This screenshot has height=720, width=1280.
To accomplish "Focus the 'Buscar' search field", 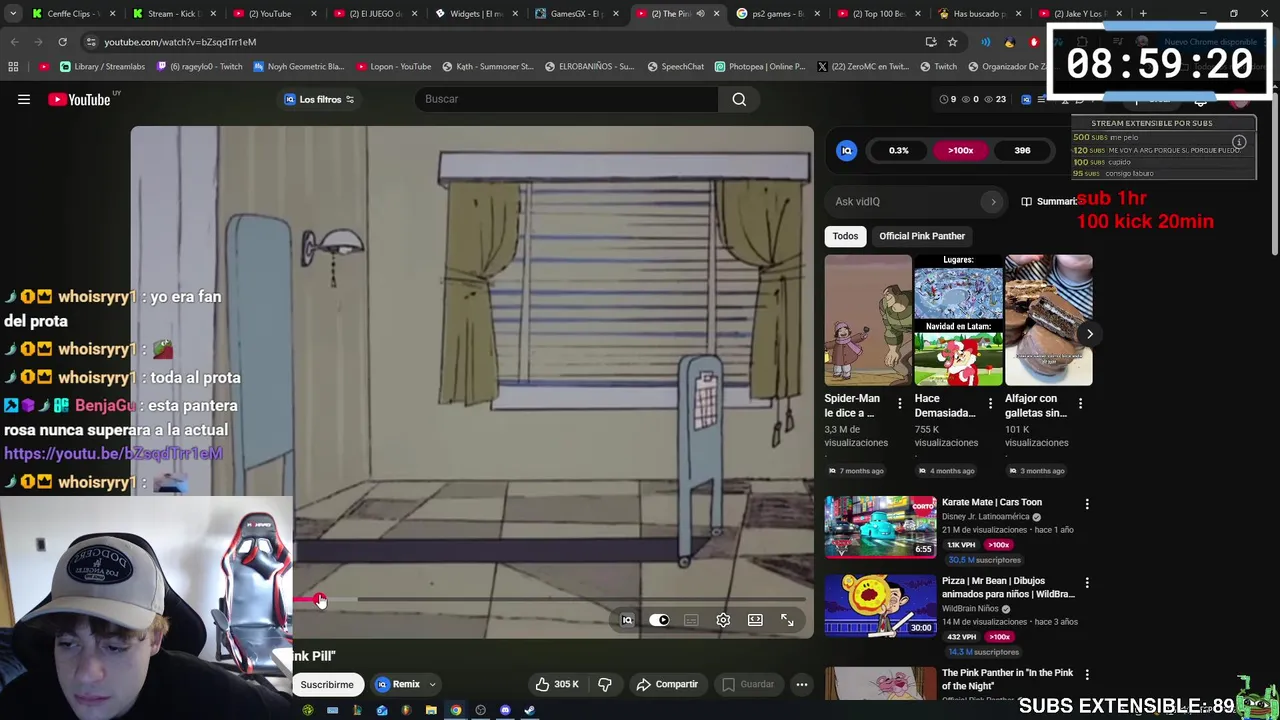I will [x=566, y=99].
